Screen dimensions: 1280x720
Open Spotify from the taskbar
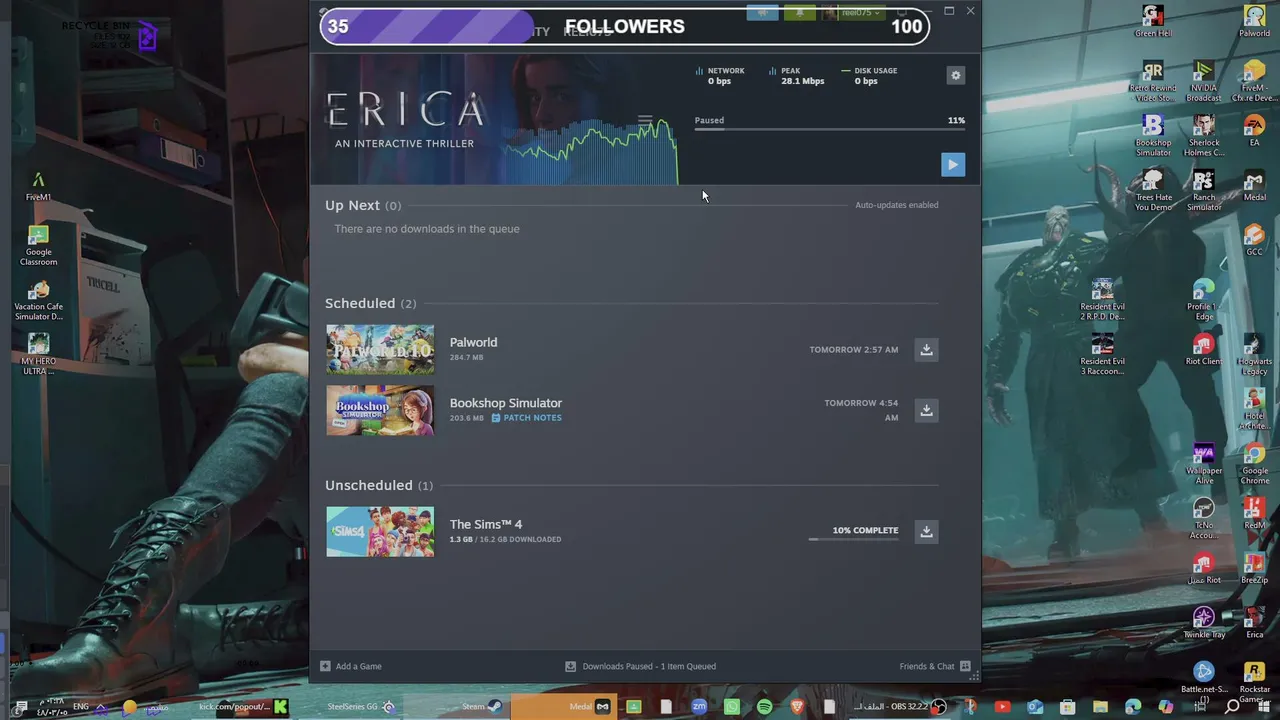click(764, 707)
